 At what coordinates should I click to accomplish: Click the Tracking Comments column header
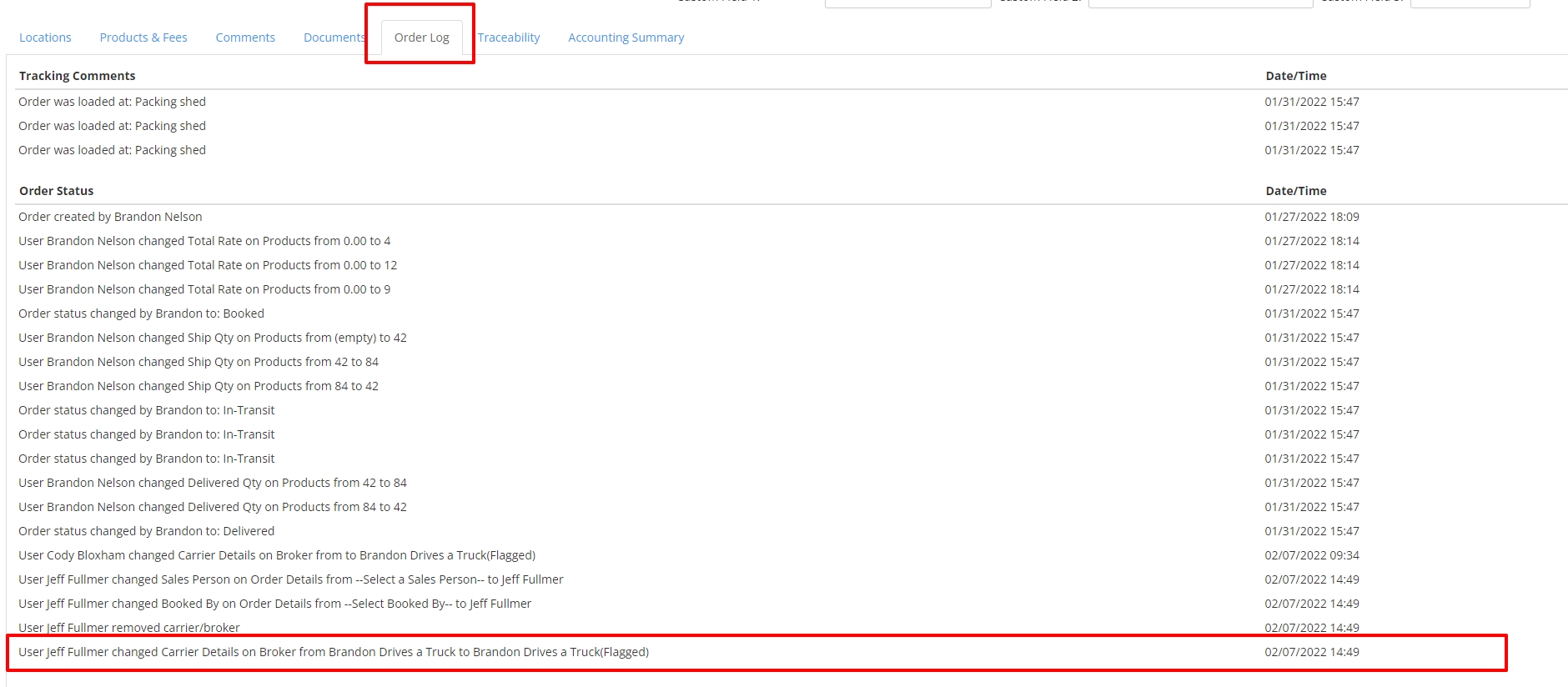(x=77, y=76)
